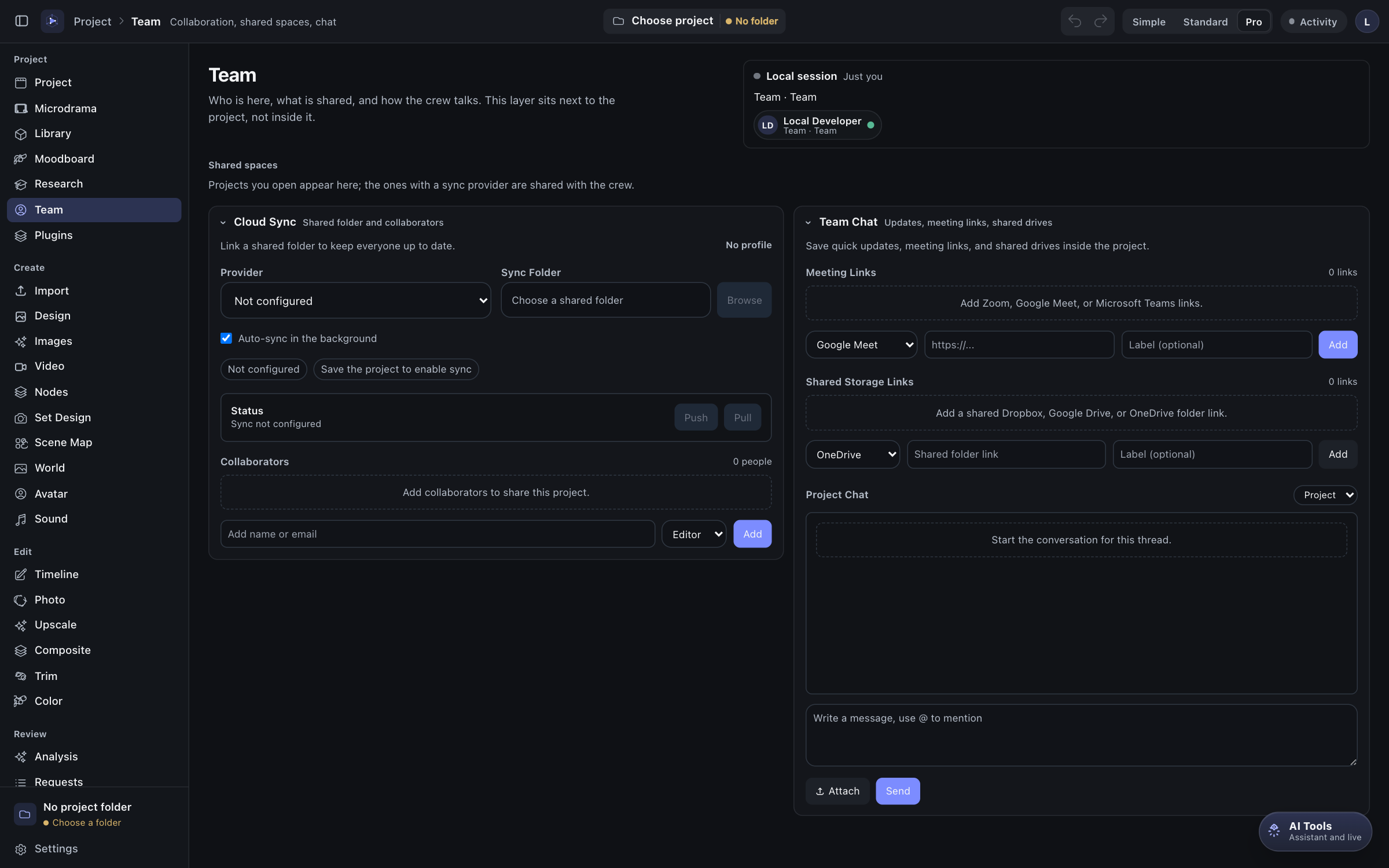Open the Timeline editor
Image resolution: width=1389 pixels, height=868 pixels.
[x=94, y=574]
